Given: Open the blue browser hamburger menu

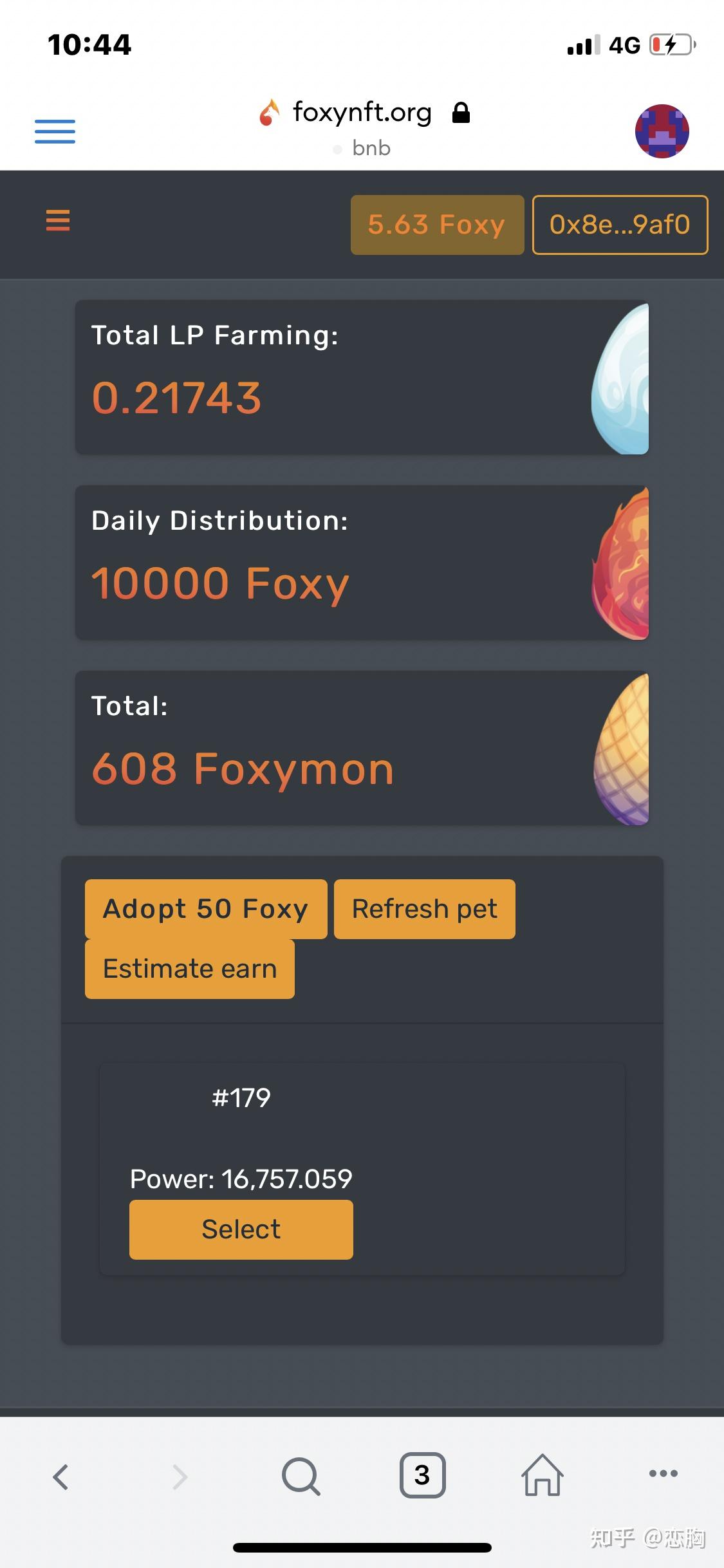Looking at the screenshot, I should tap(55, 131).
